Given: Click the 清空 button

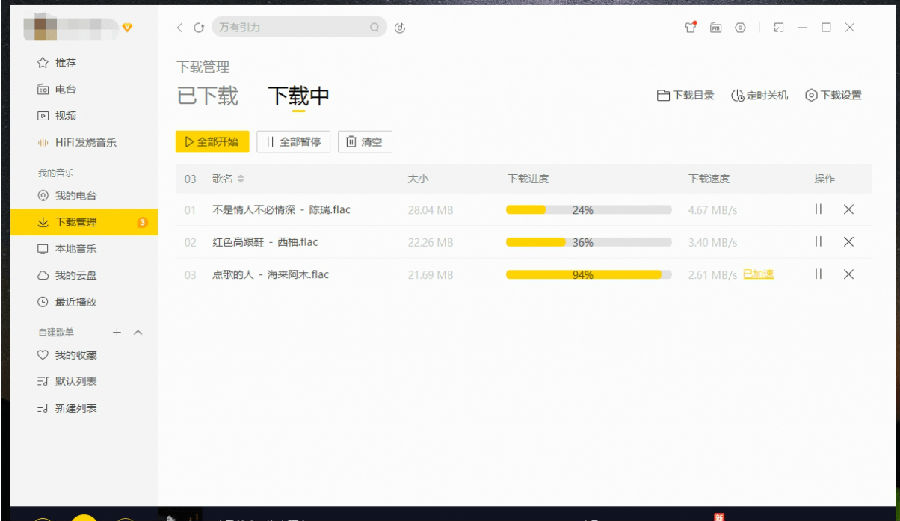Looking at the screenshot, I should pyautogui.click(x=365, y=142).
